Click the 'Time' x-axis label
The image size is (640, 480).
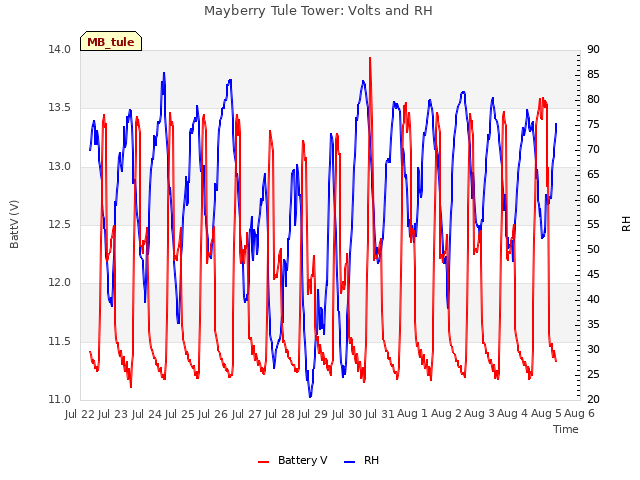point(566,429)
